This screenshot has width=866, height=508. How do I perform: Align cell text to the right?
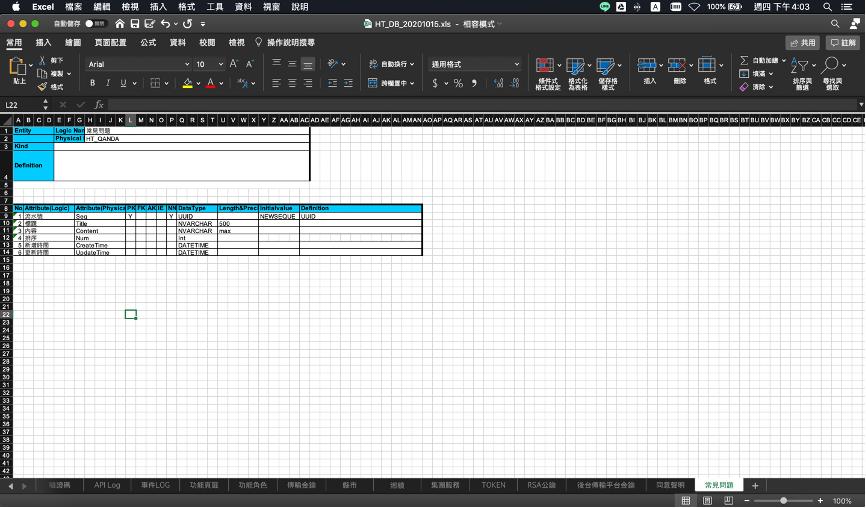pos(308,83)
